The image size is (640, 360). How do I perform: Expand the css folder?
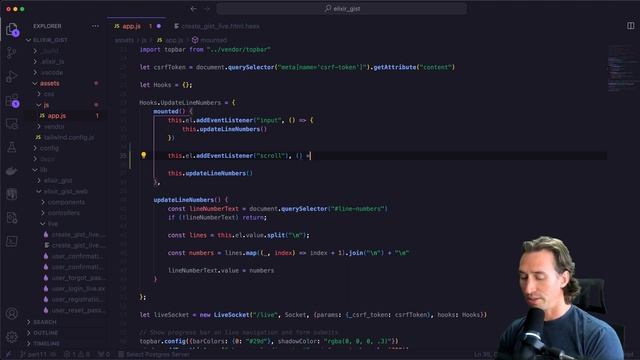[x=45, y=94]
